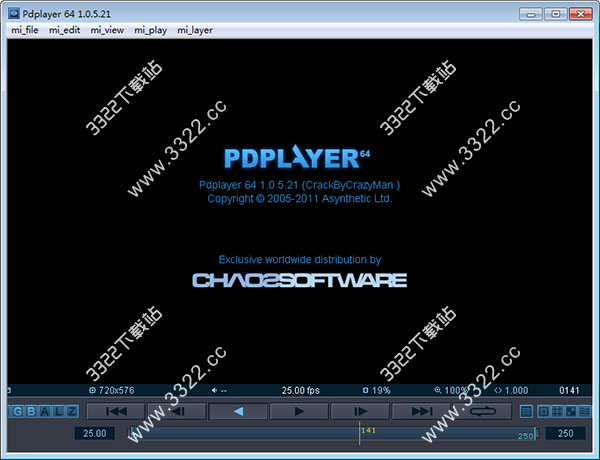Toggle the G green channel button
This screenshot has width=600, height=460.
(x=18, y=411)
